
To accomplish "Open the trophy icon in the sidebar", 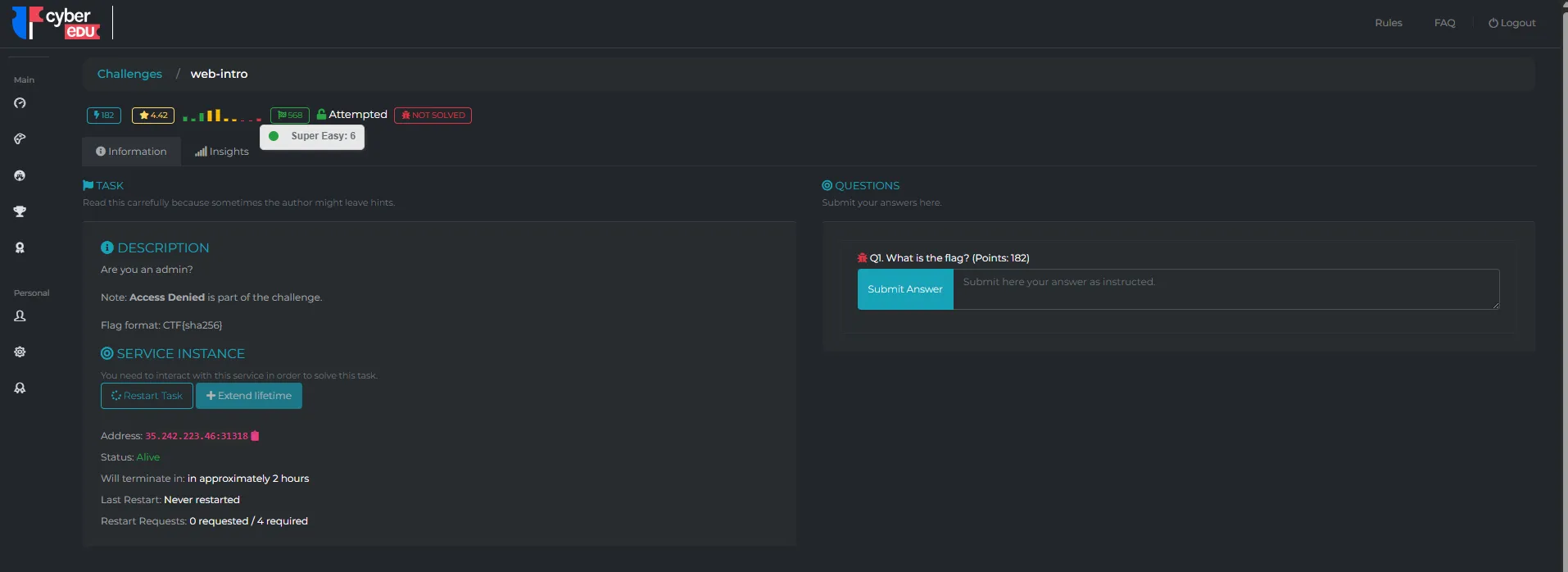I will coord(20,211).
